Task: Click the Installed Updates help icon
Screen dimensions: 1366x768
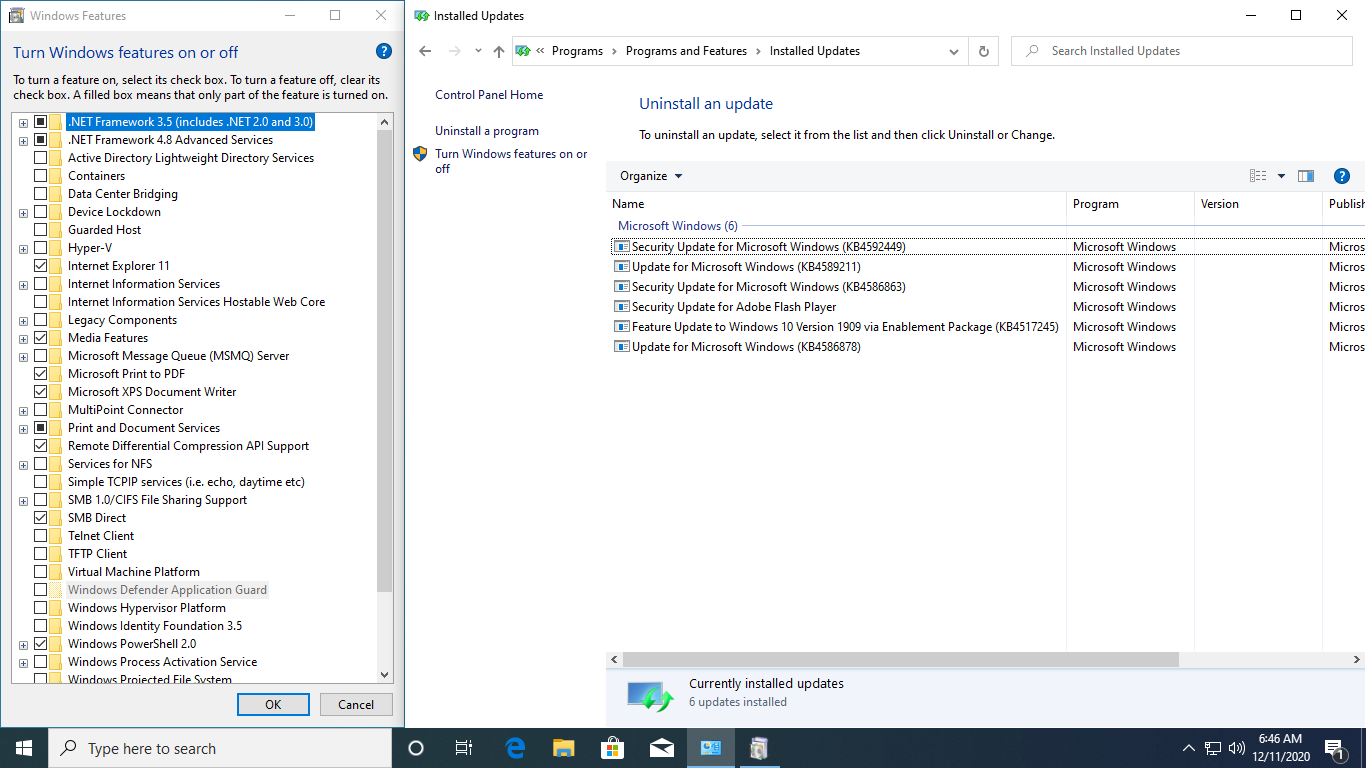Action: [x=1342, y=176]
